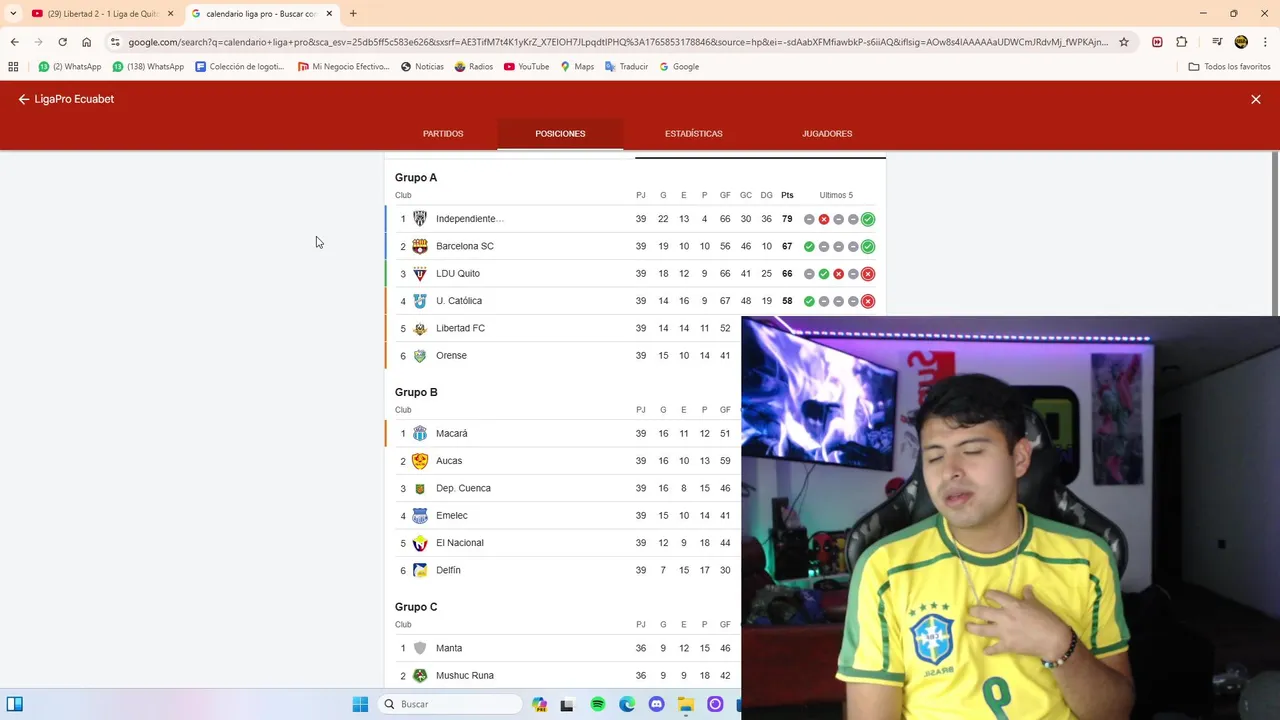Open Chrome three-dot menu

point(1265,42)
